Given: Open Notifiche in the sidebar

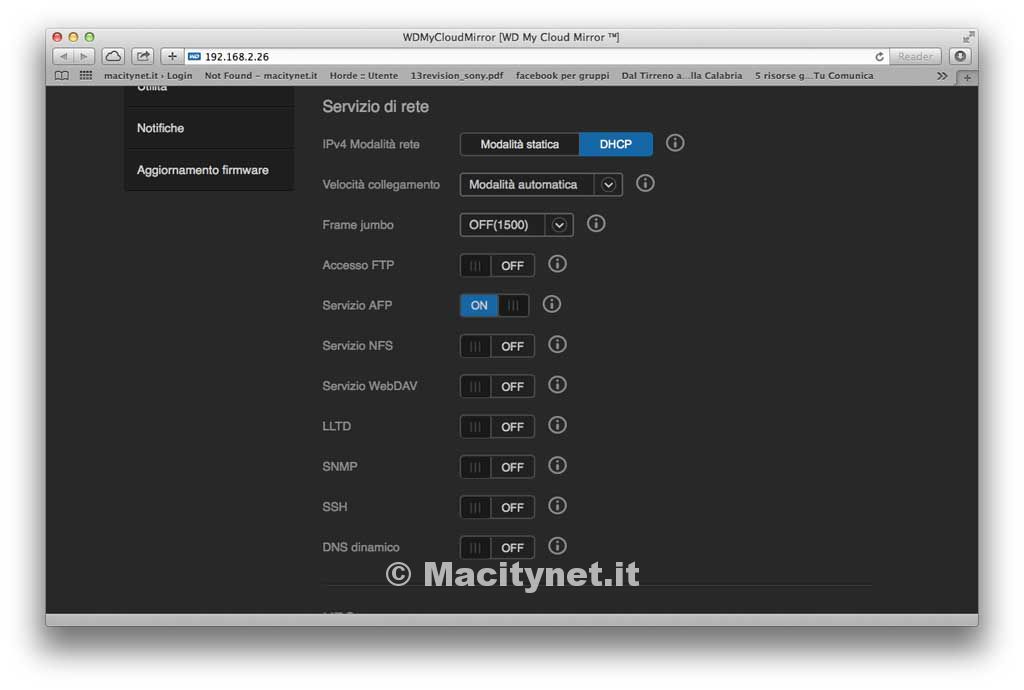Looking at the screenshot, I should click(x=209, y=128).
